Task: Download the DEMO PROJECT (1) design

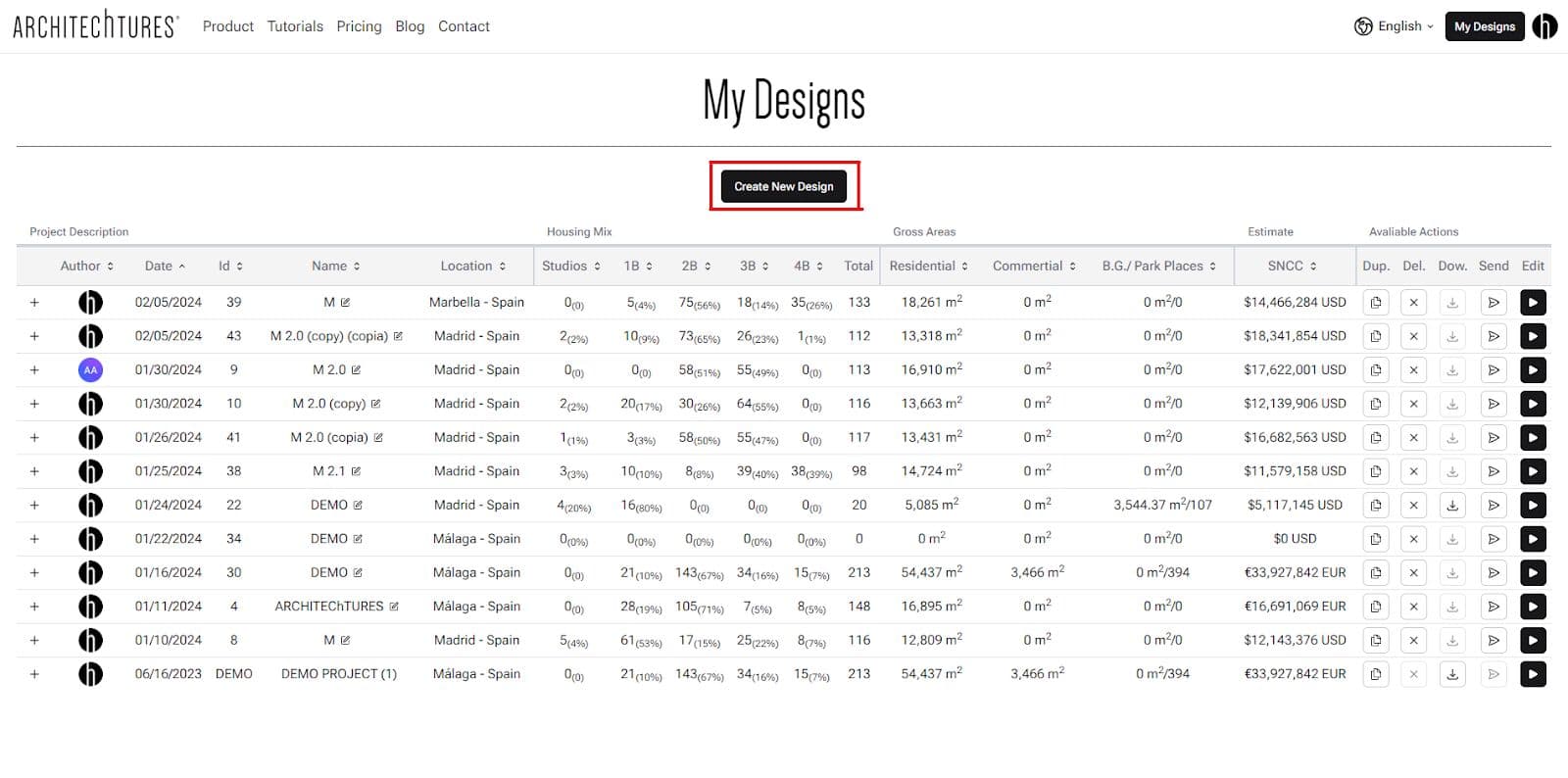Action: 1452,674
